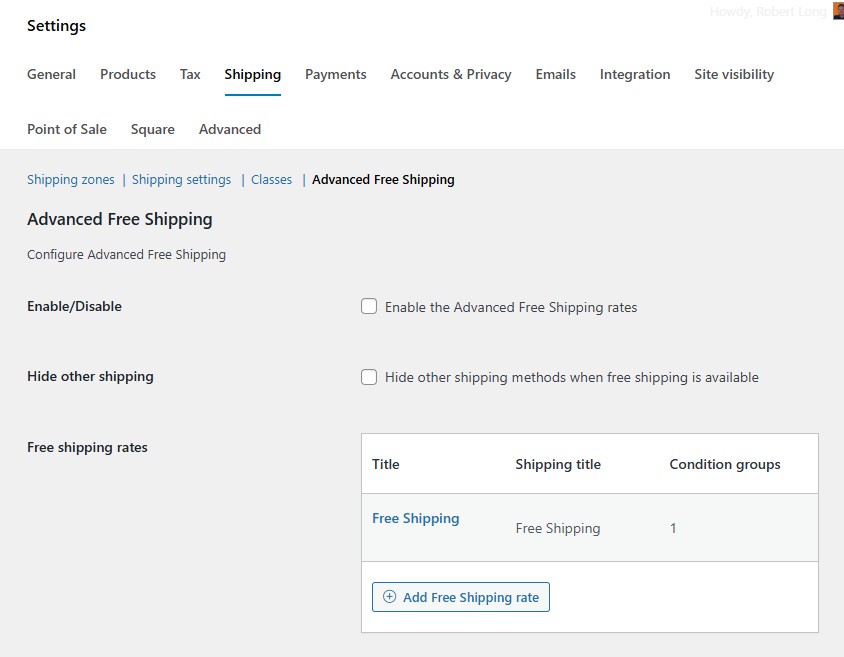Open the Robert Long profile avatar

click(x=837, y=12)
